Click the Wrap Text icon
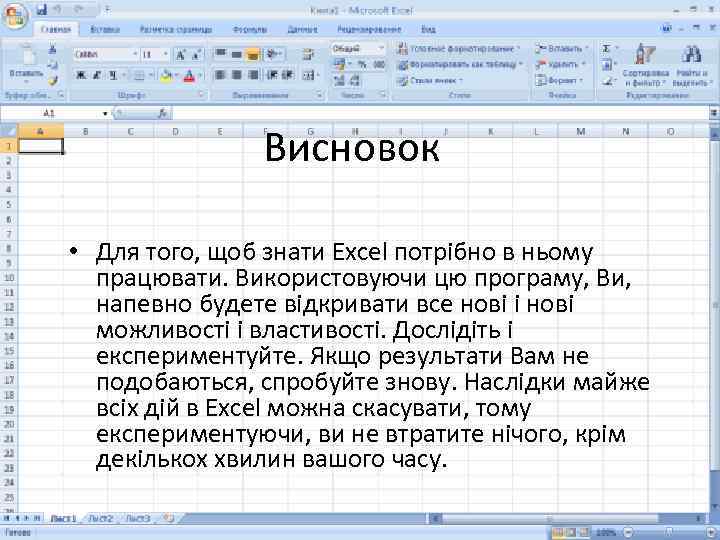The height and width of the screenshot is (540, 720). 308,55
